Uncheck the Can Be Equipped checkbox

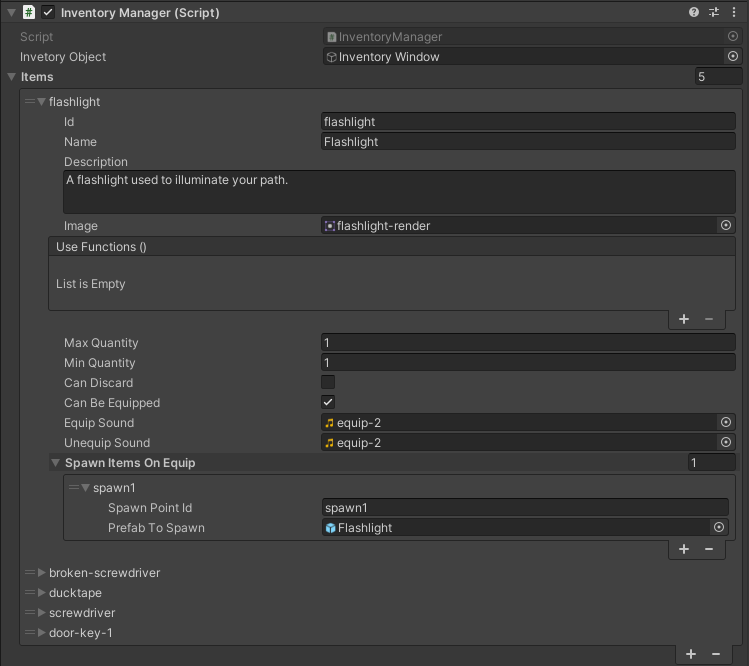(x=328, y=403)
